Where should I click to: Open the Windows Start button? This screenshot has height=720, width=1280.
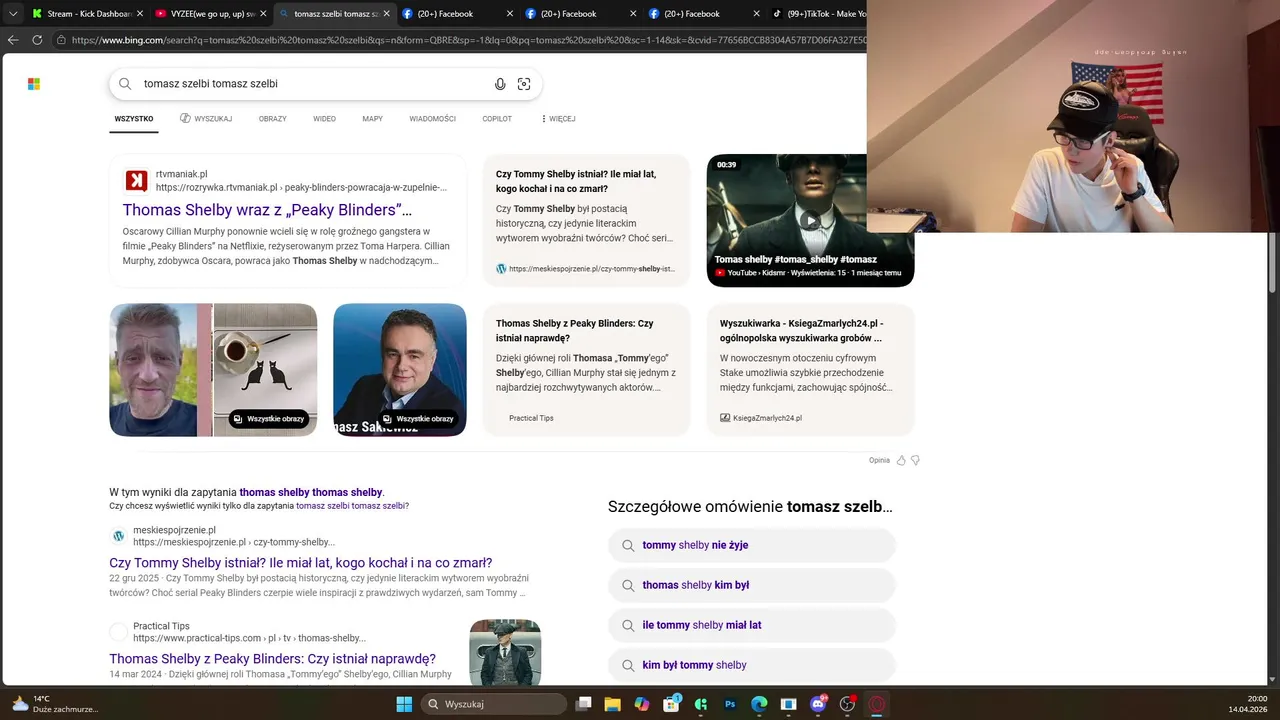404,704
